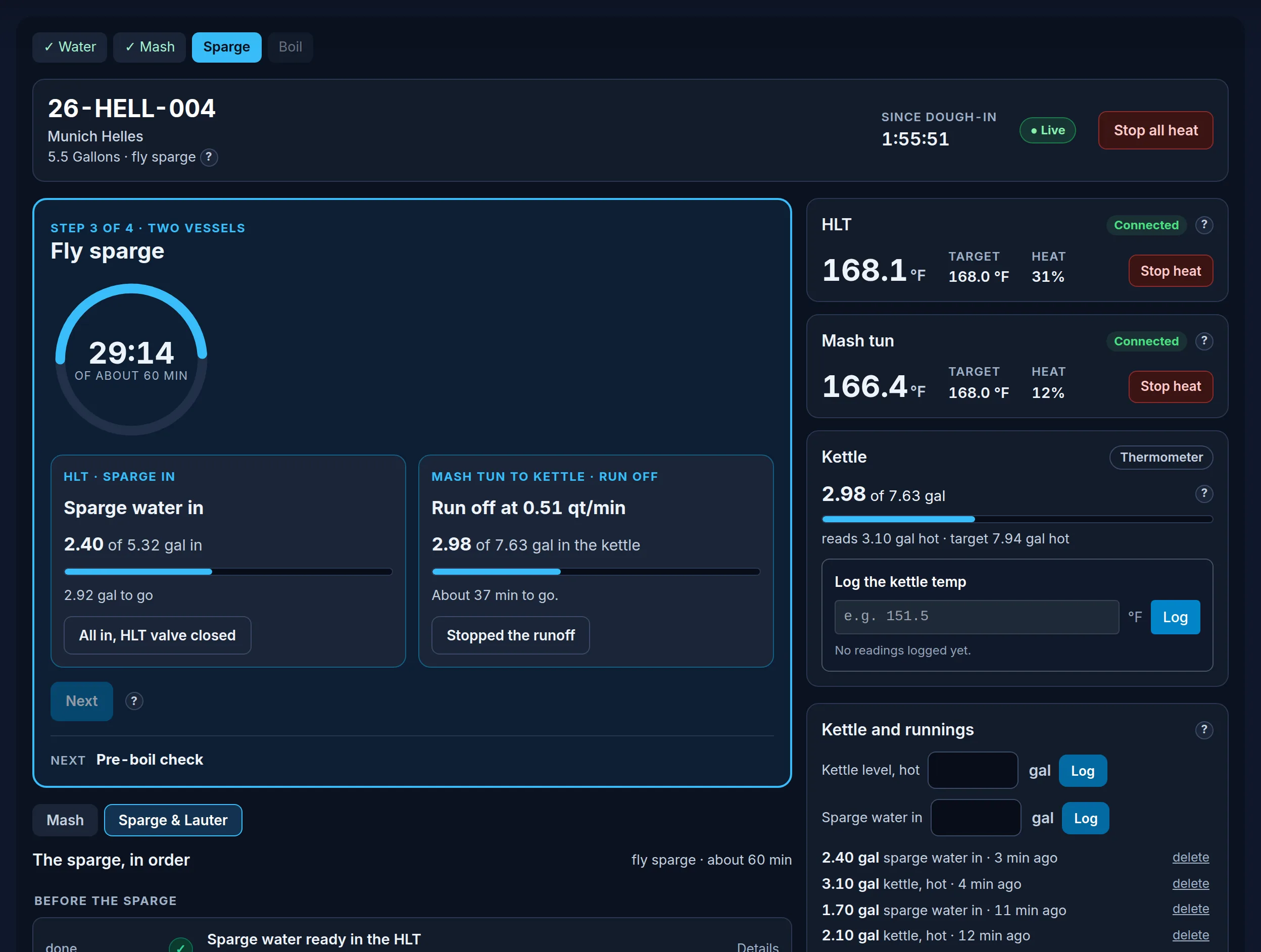Viewport: 1261px width, 952px height.
Task: Click green check on Sparge water ready row
Action: (181, 946)
